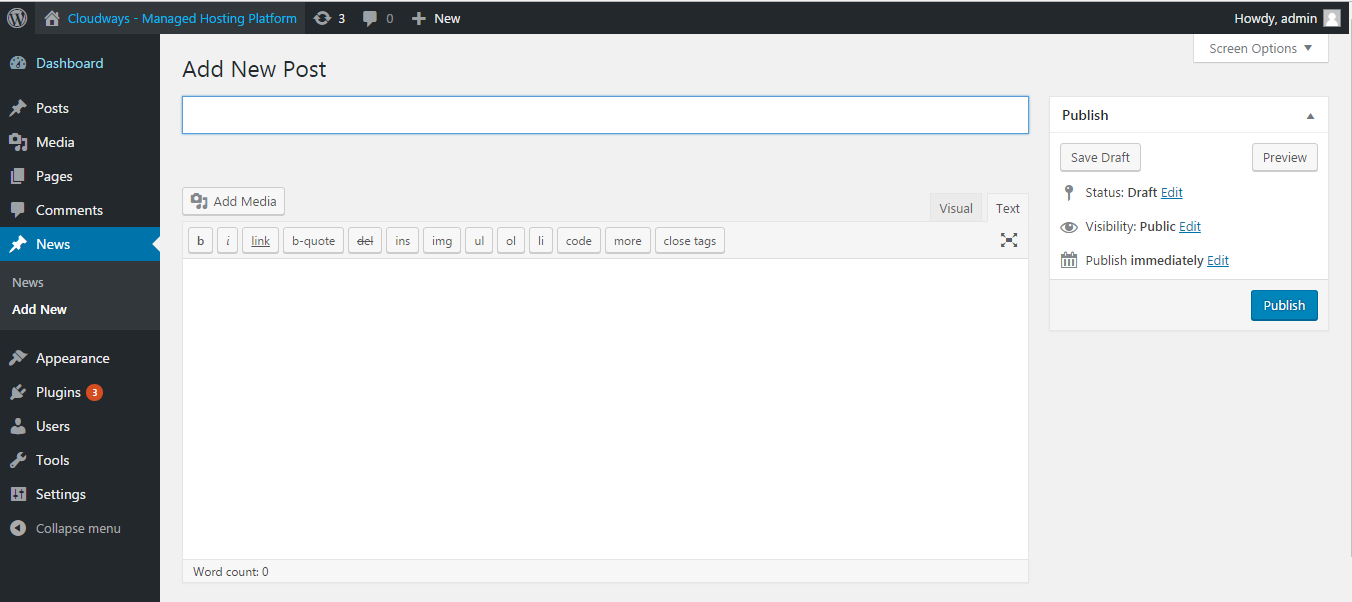Open the WordPress logo menu
Screen dimensions: 1352x602
point(16,17)
